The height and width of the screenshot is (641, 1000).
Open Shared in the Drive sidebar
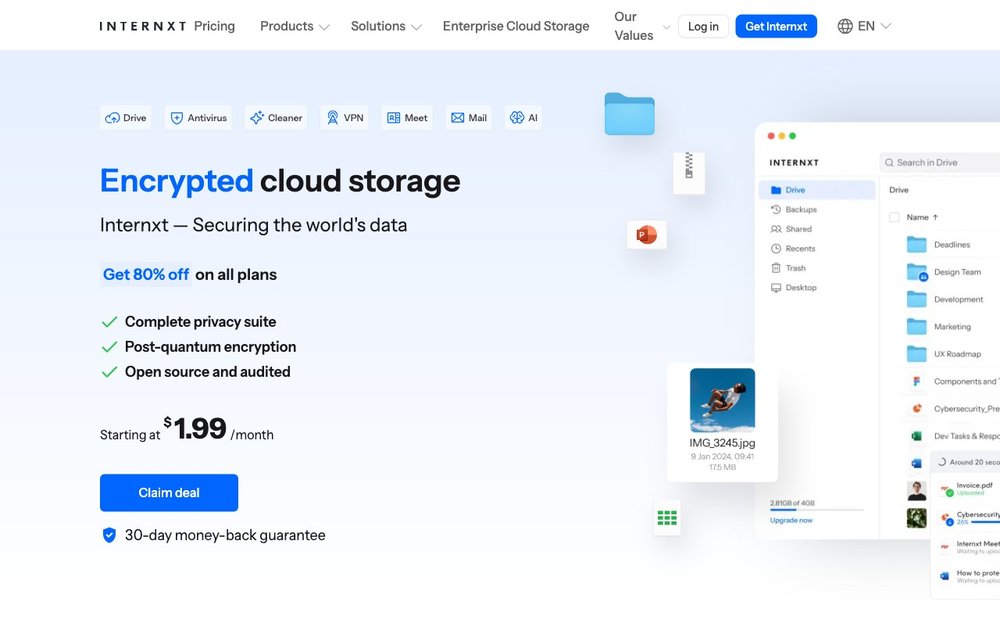791,229
